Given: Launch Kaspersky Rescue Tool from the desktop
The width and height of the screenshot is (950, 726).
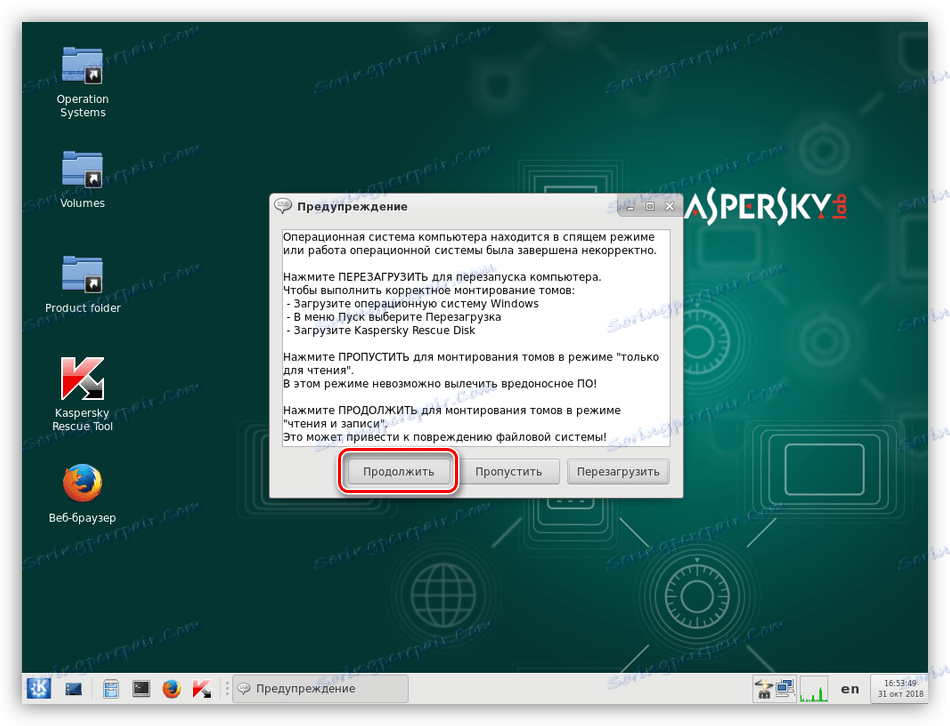Looking at the screenshot, I should click(x=82, y=394).
